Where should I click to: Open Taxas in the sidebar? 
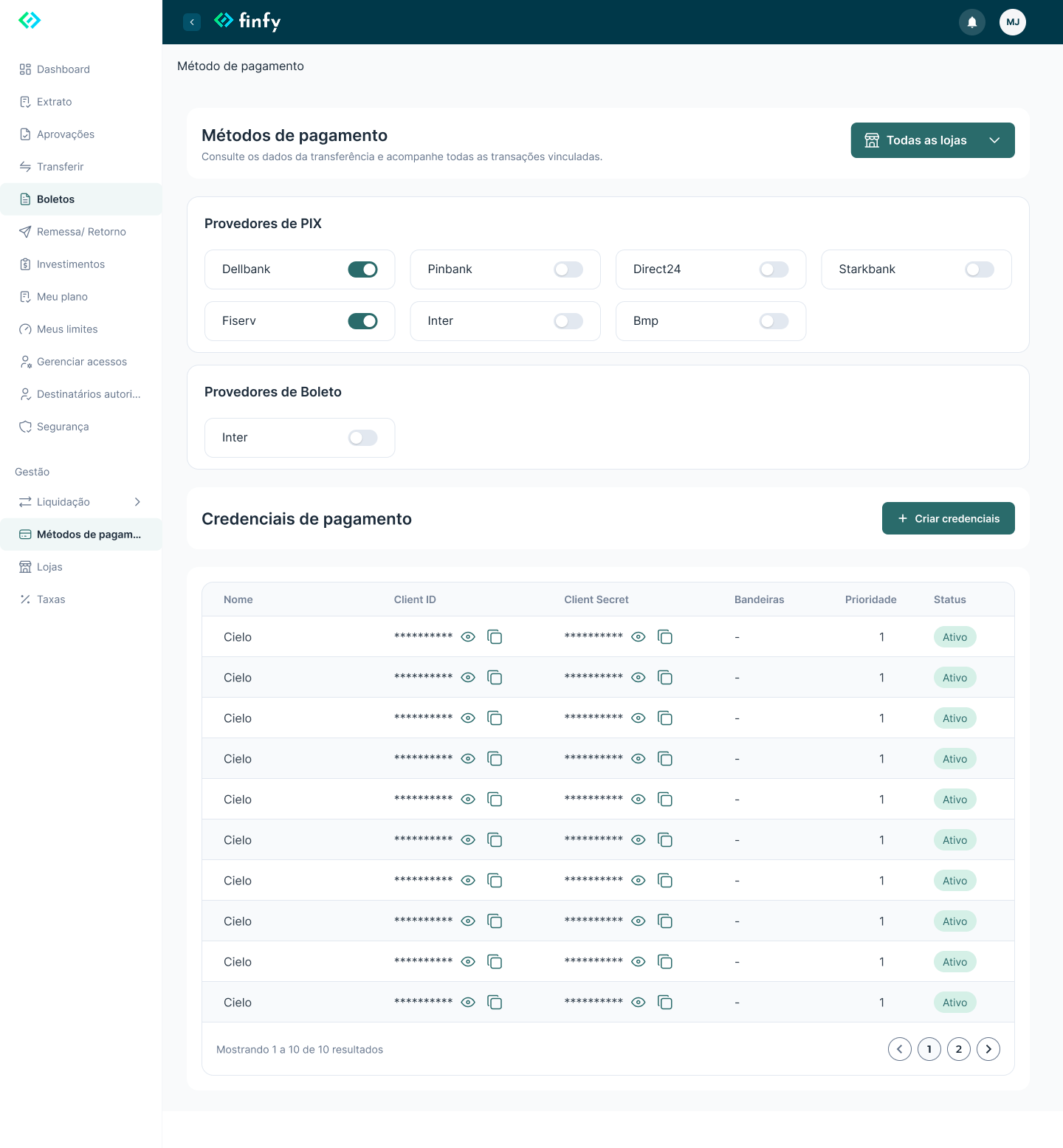pos(81,599)
